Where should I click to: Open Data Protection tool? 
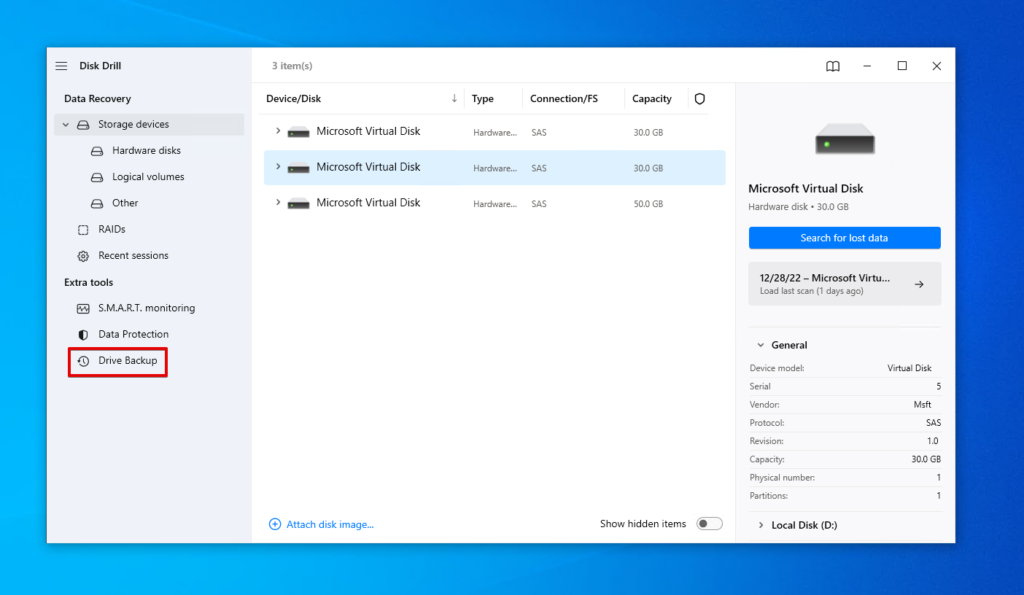(133, 334)
